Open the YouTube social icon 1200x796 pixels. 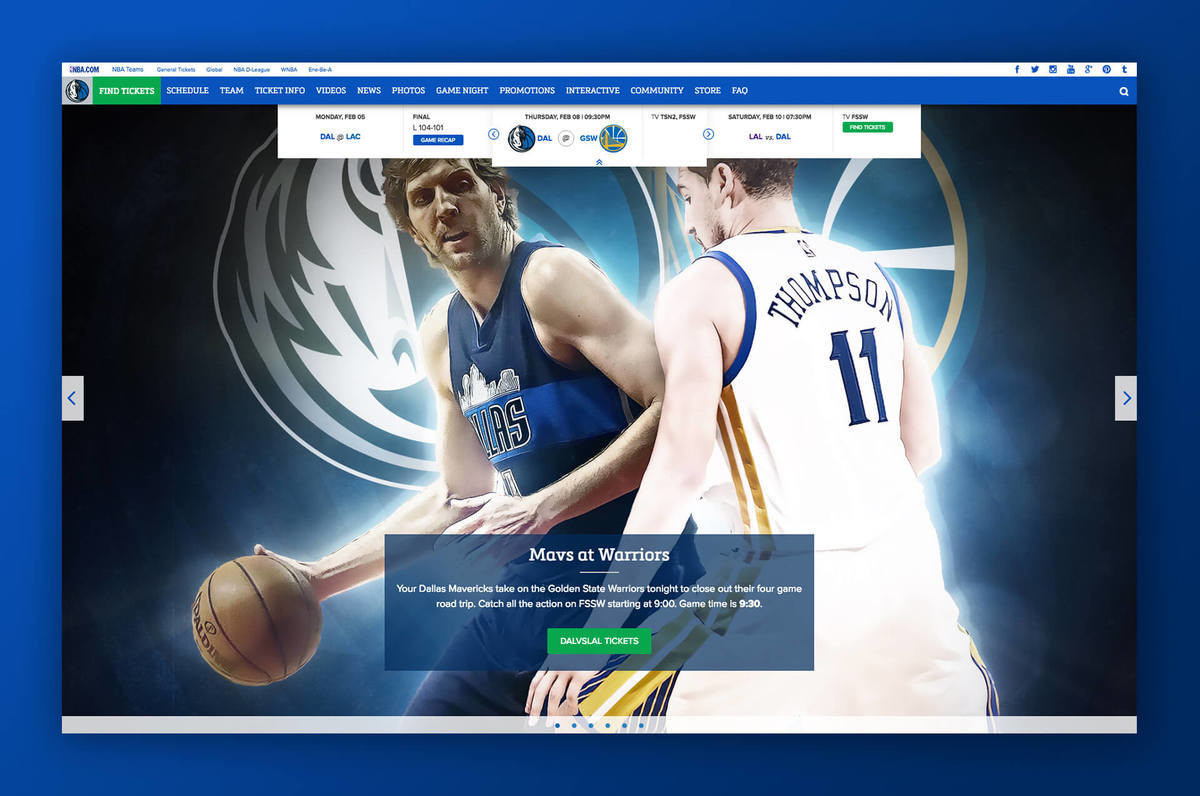coord(1071,69)
